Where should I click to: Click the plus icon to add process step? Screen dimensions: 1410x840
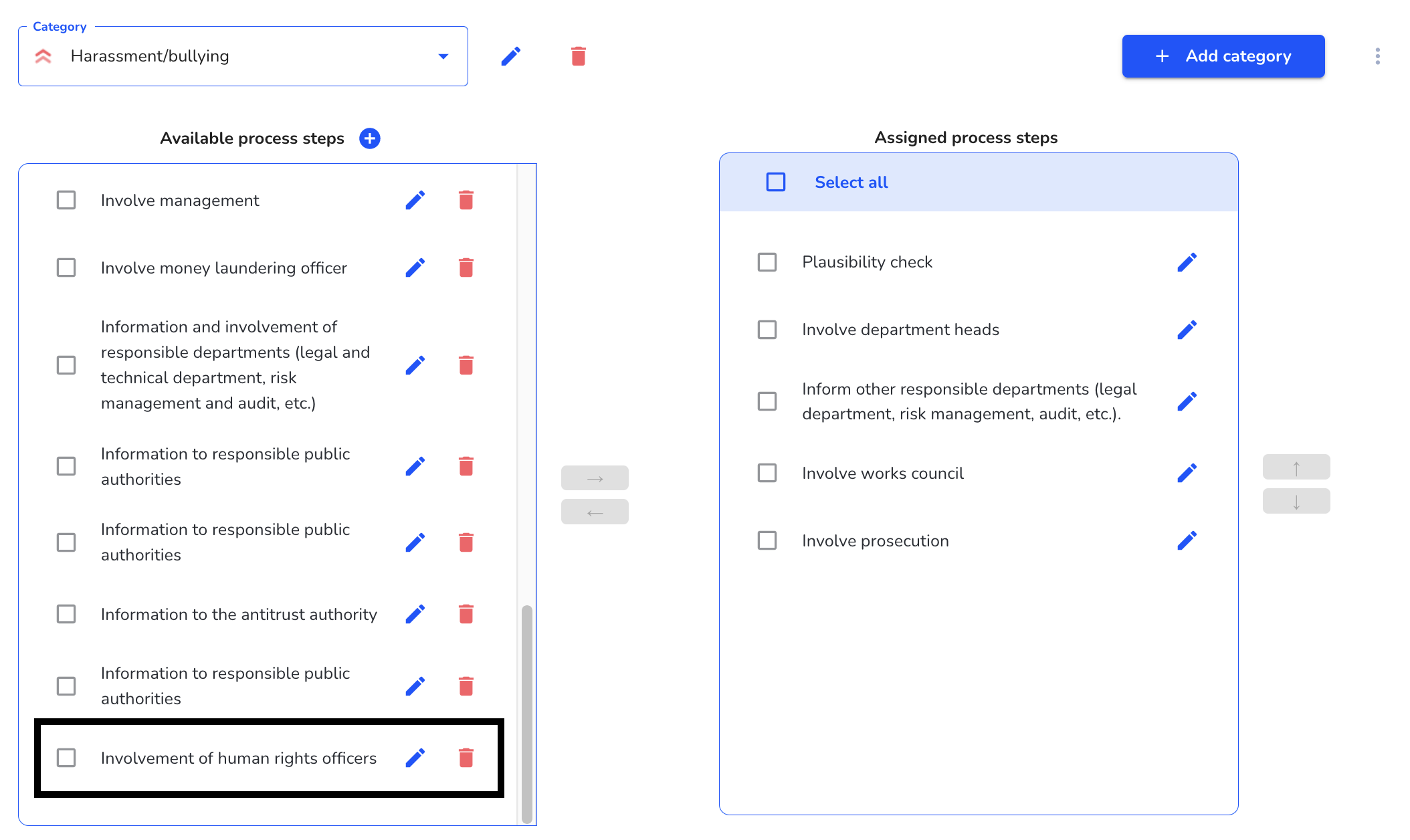(x=371, y=139)
